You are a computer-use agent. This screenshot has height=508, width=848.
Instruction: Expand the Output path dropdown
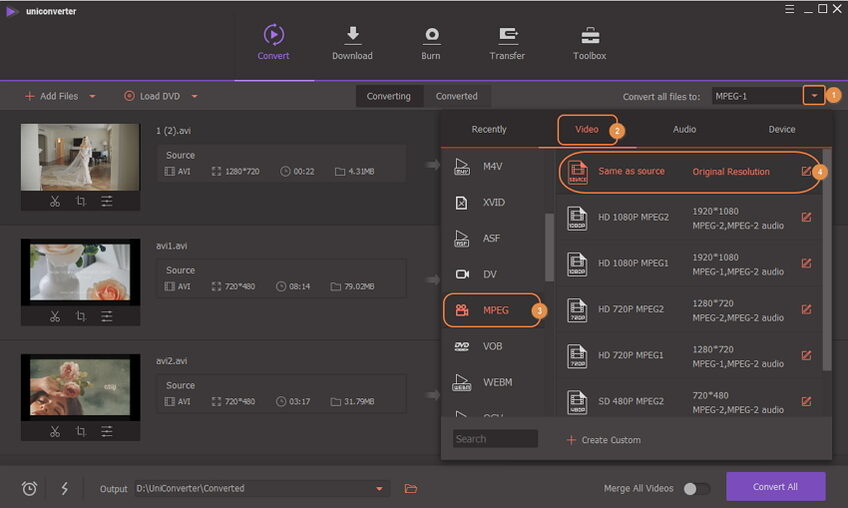click(x=380, y=489)
